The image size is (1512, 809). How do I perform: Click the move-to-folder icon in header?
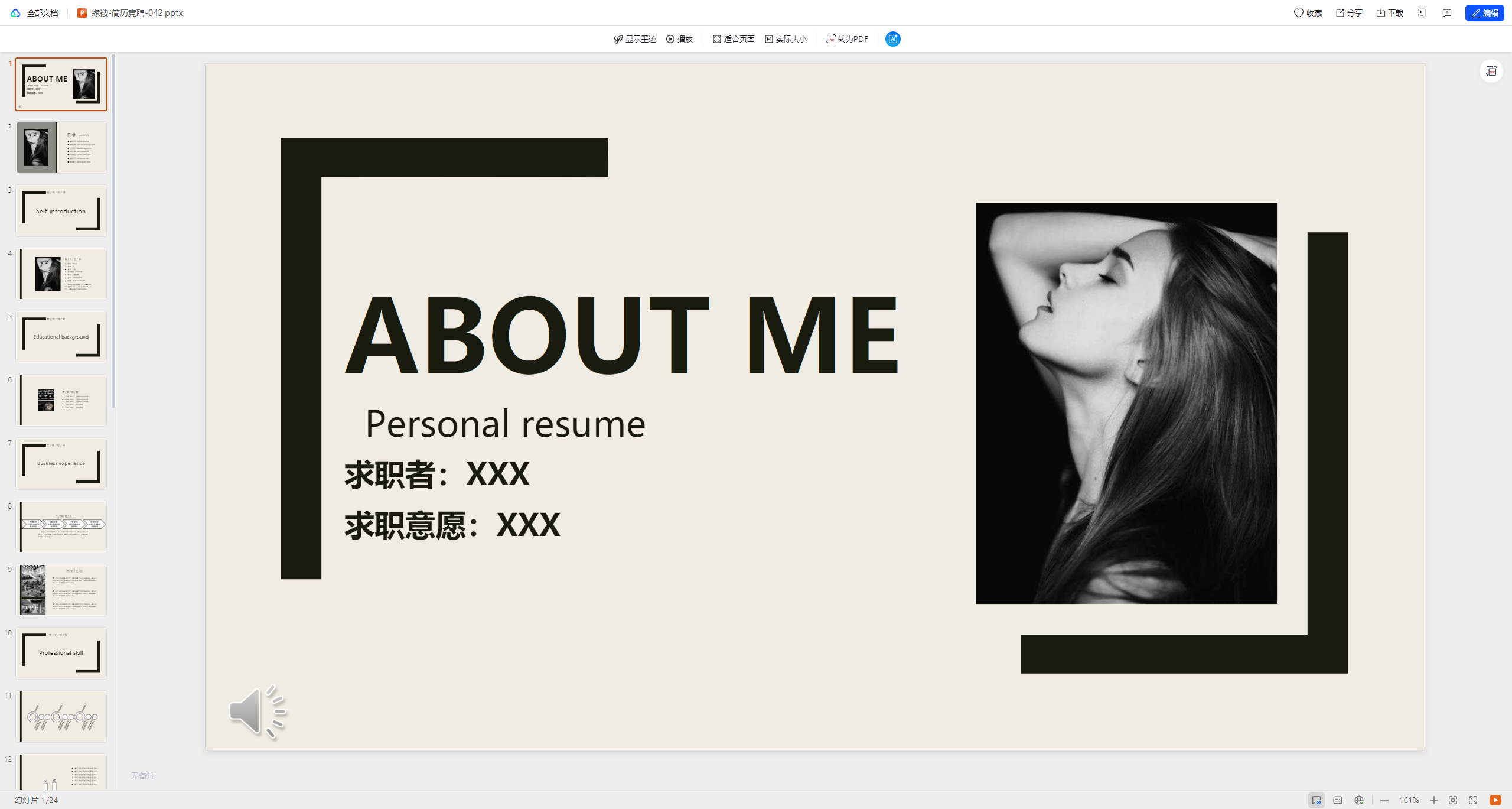[1422, 13]
